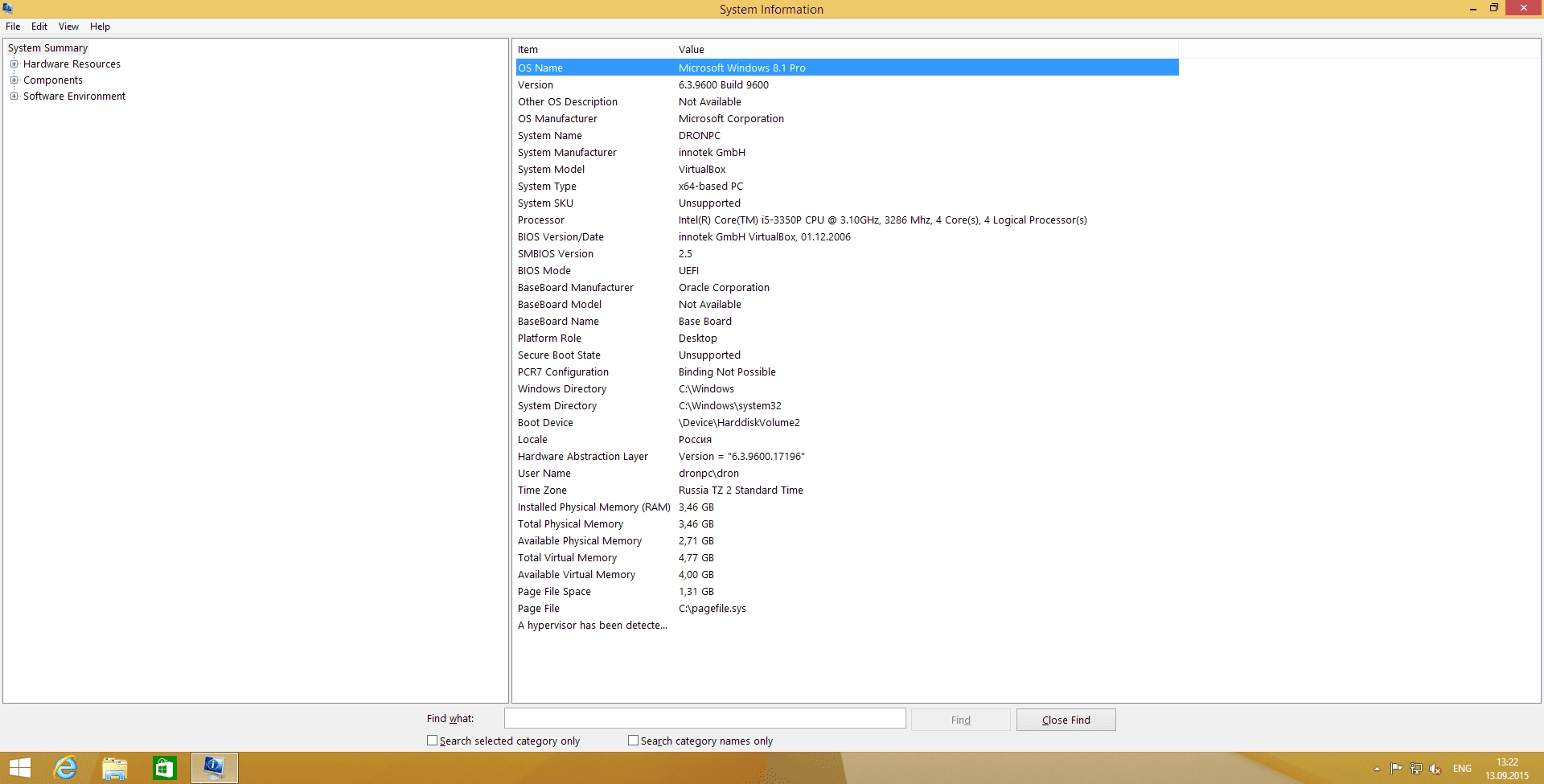Open Action Center flag icon
Screen dimensions: 1544x784
(x=1396, y=769)
